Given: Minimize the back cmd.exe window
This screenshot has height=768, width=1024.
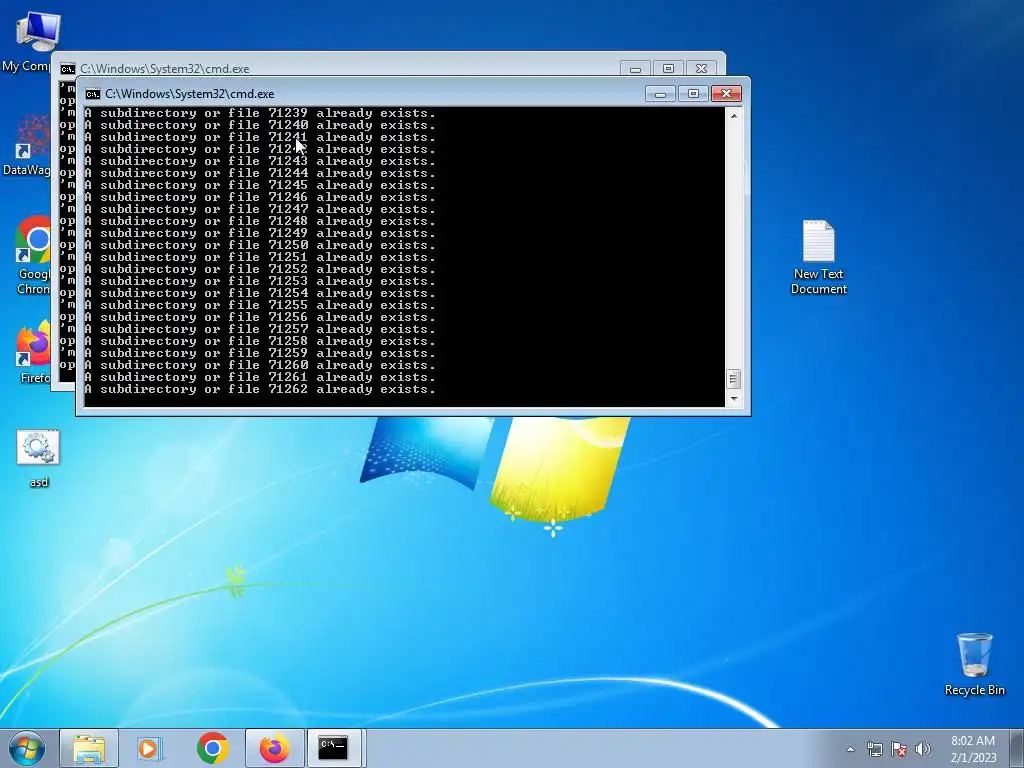Looking at the screenshot, I should pos(635,69).
